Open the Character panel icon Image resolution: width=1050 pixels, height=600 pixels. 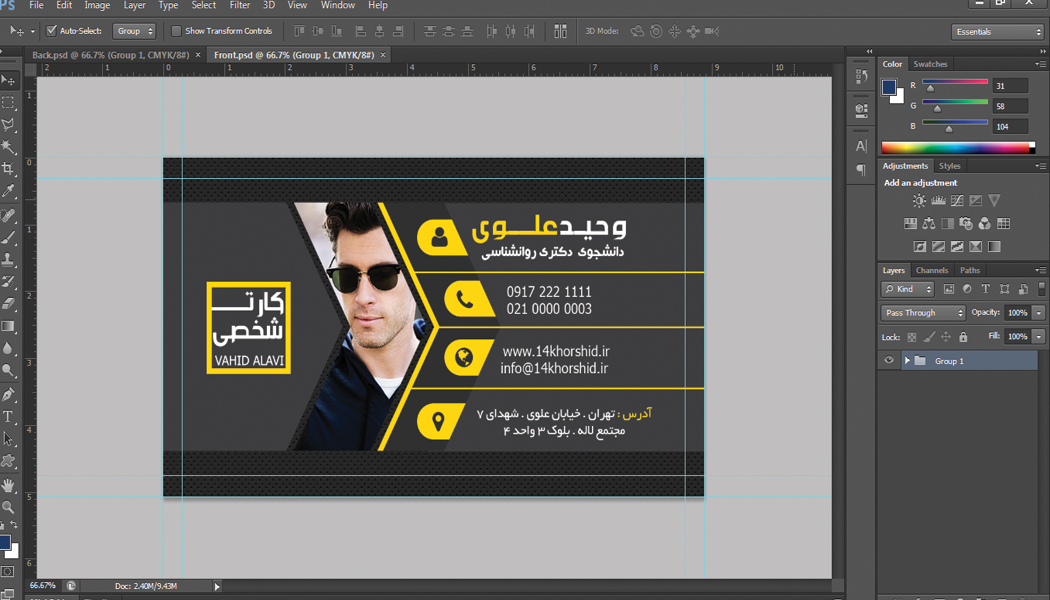point(861,146)
